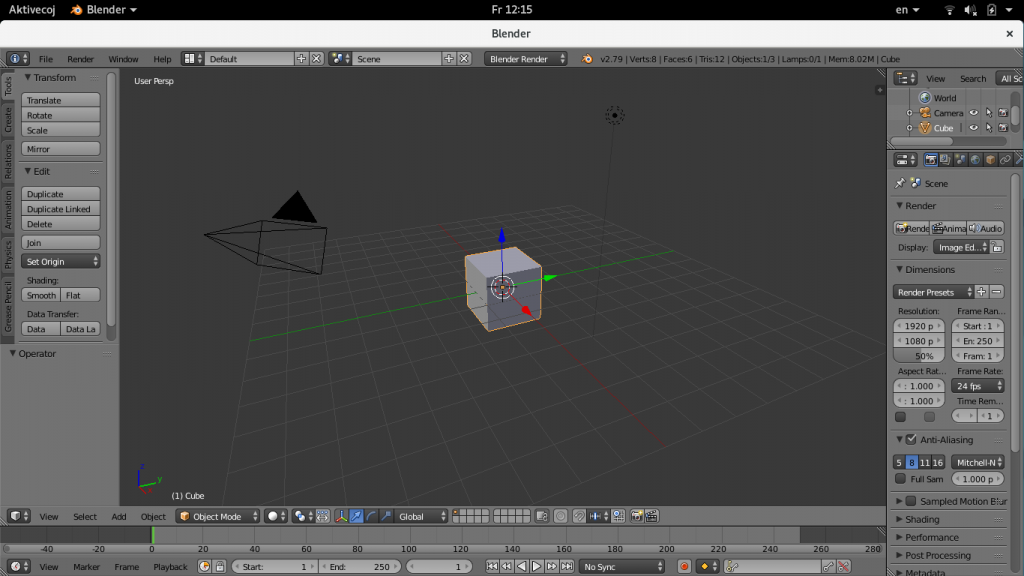Click the display lock interface icon
Image resolution: width=1024 pixels, height=576 pixels.
tap(997, 248)
